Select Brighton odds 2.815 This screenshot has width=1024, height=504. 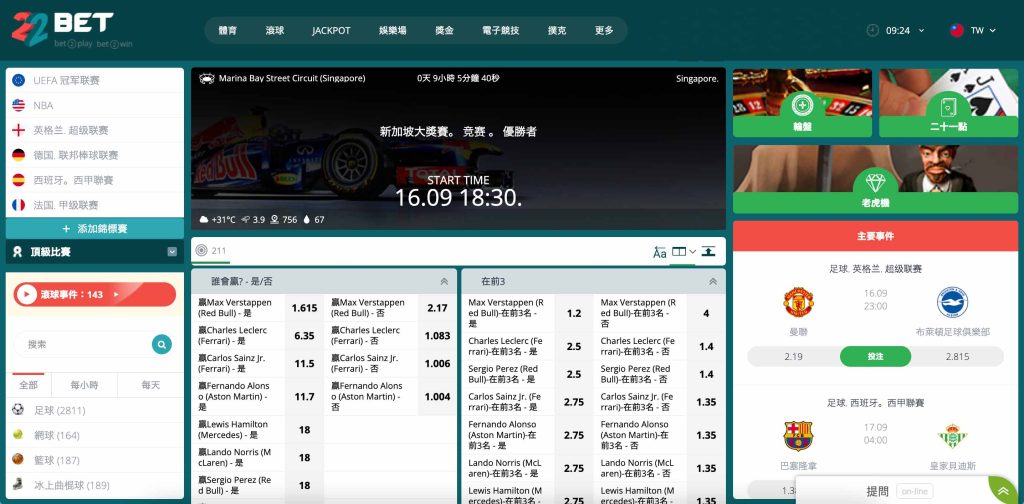click(957, 356)
